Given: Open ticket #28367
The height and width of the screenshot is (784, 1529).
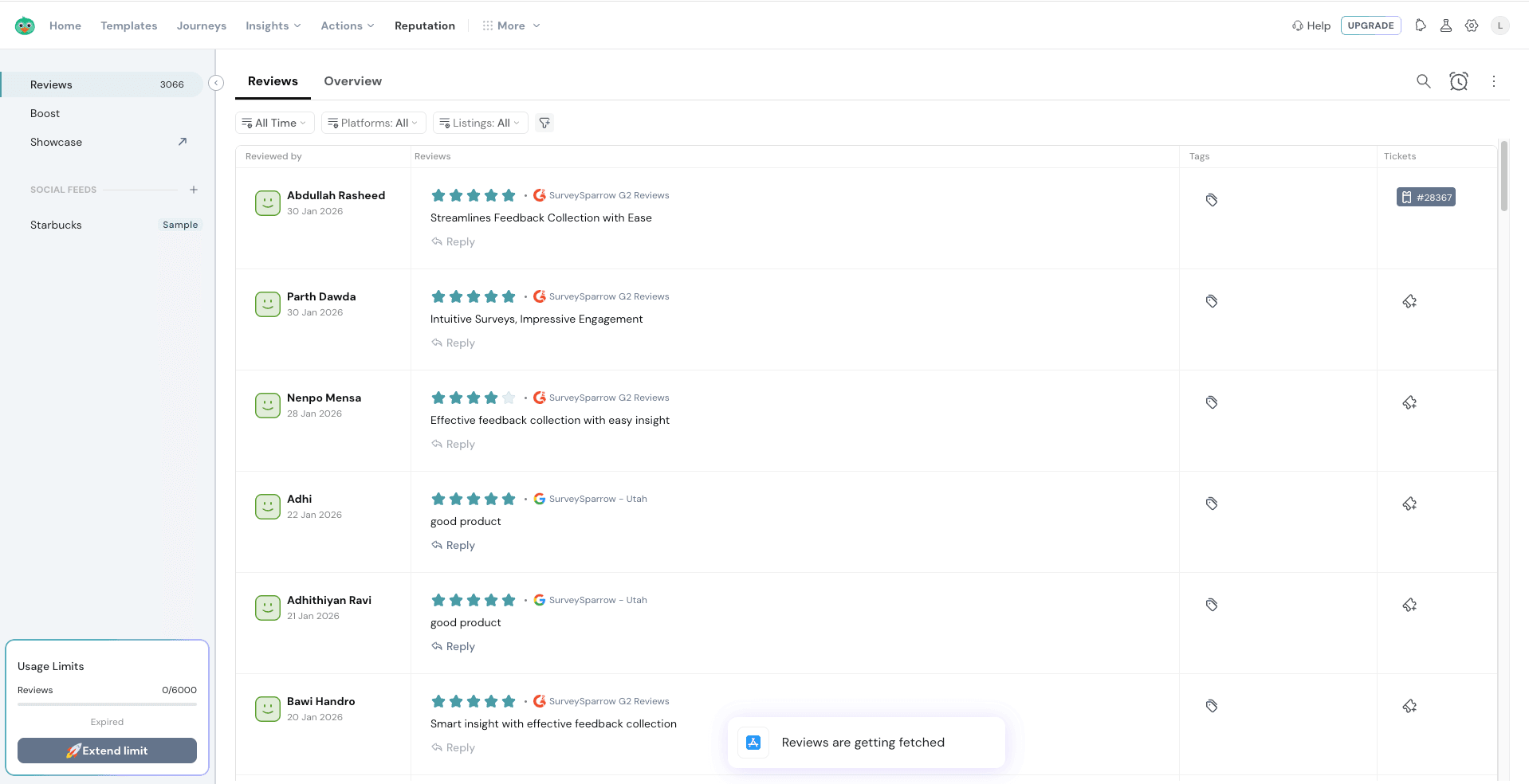Looking at the screenshot, I should click(1425, 197).
